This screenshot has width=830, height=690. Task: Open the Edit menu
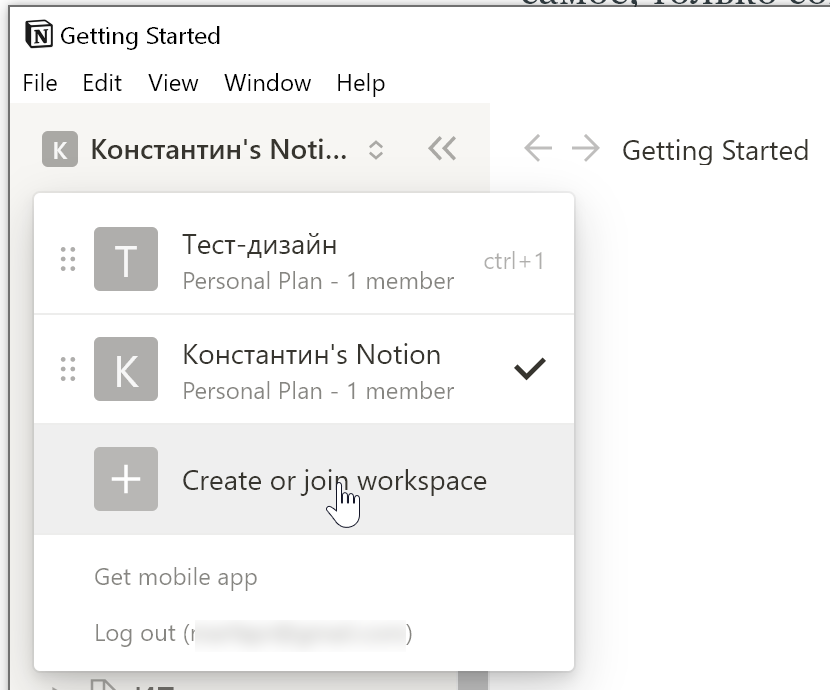click(102, 83)
